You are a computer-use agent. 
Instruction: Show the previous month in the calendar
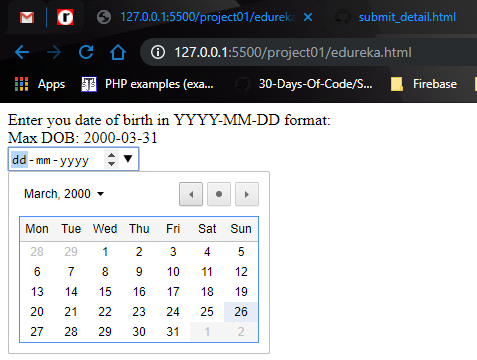(x=191, y=194)
